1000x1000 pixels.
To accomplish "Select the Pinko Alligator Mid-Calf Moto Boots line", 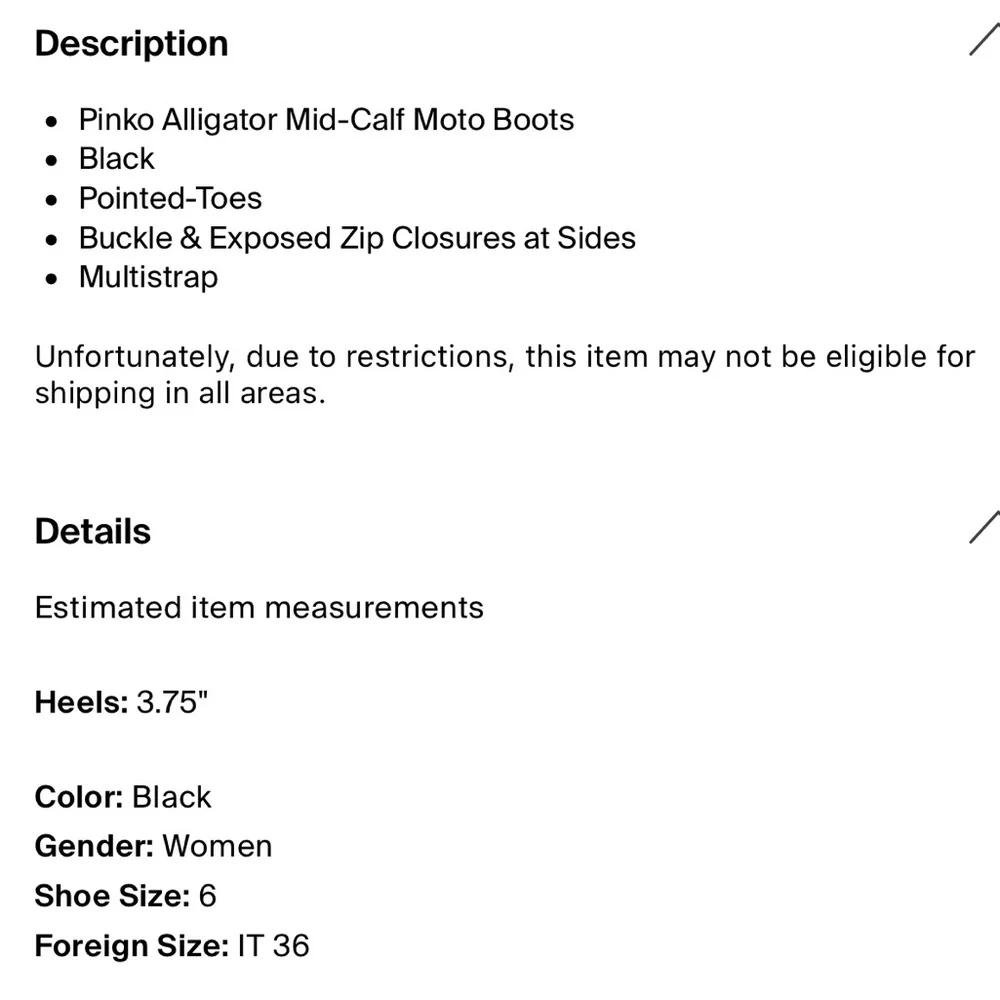I will (x=326, y=120).
